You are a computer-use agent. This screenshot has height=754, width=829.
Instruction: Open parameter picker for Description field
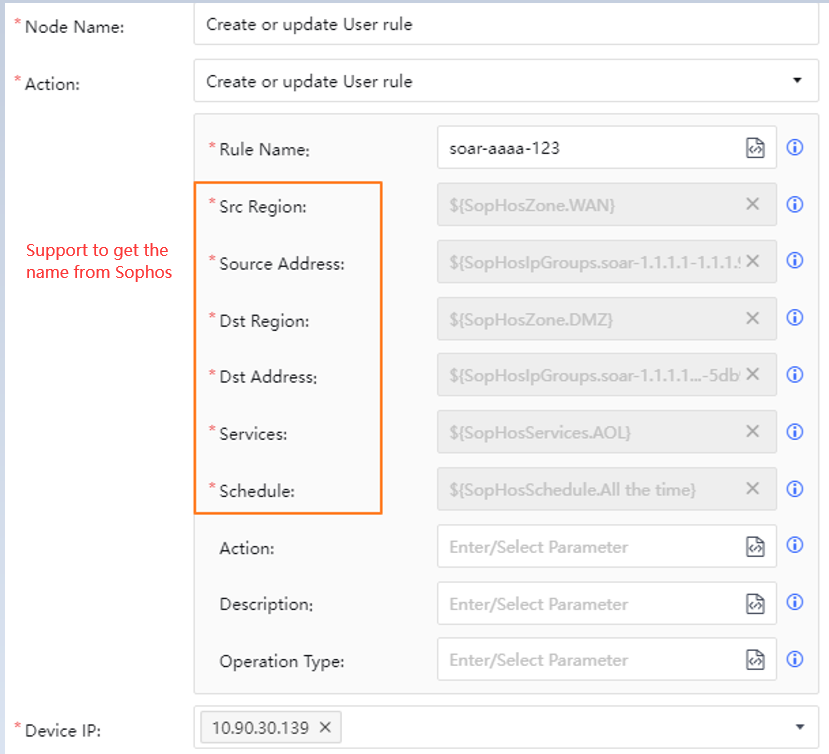tap(755, 604)
